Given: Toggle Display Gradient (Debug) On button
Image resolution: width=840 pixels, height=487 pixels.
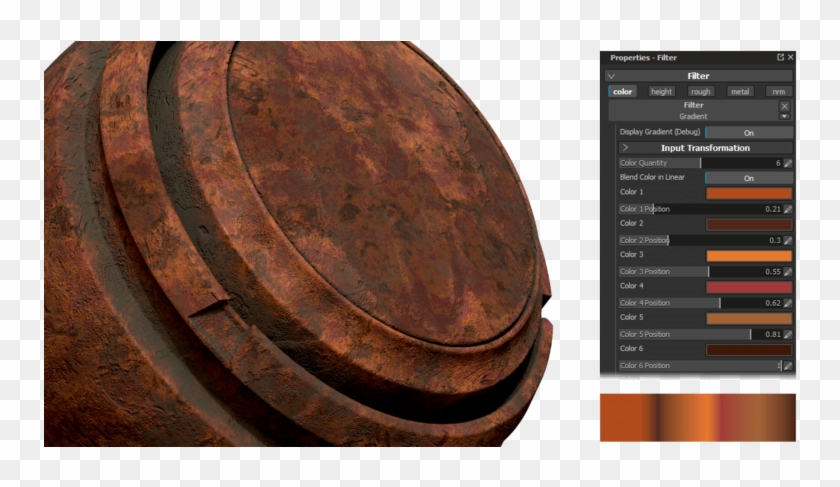Looking at the screenshot, I should pos(749,132).
